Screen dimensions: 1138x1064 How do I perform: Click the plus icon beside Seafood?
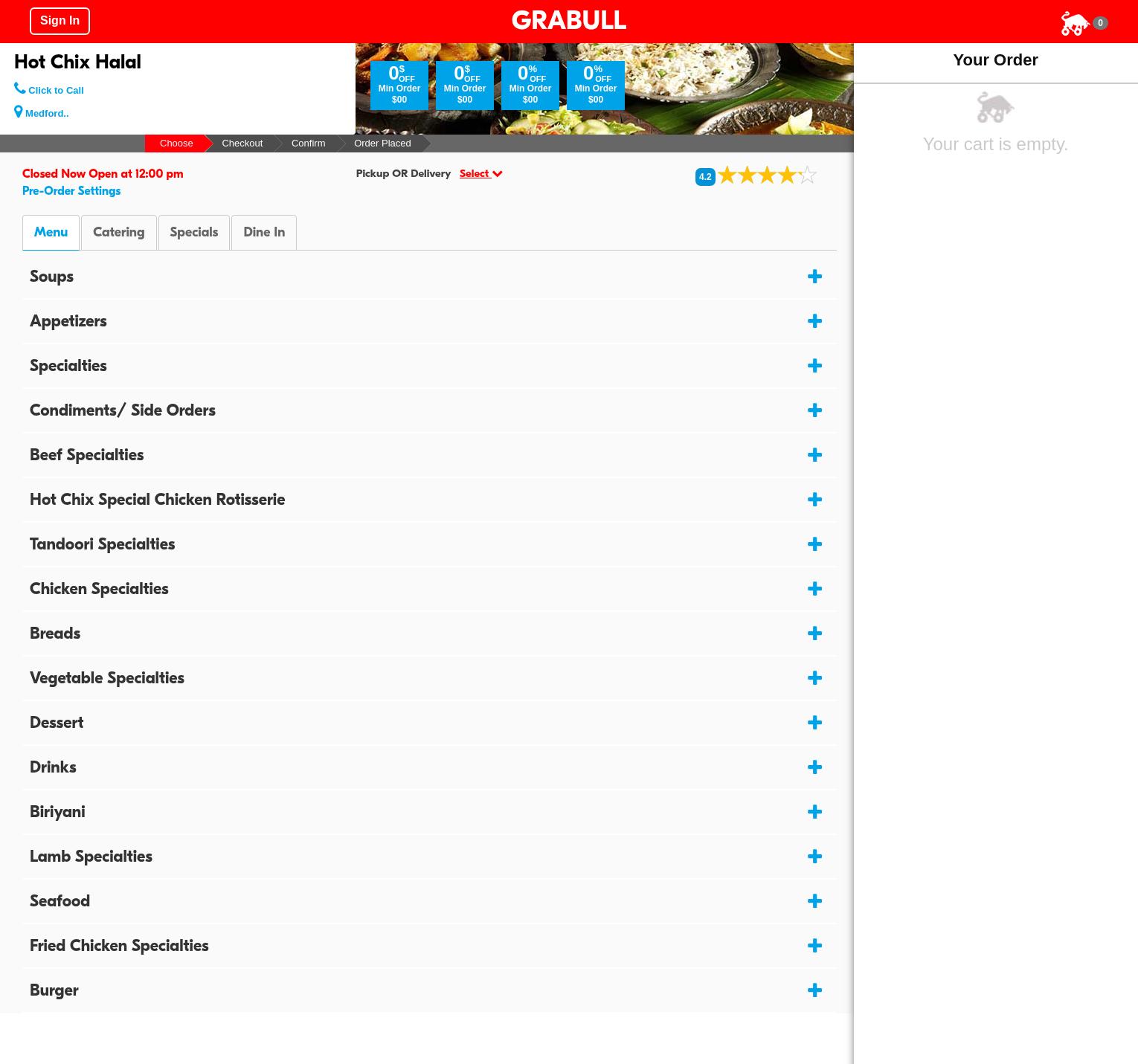tap(814, 901)
